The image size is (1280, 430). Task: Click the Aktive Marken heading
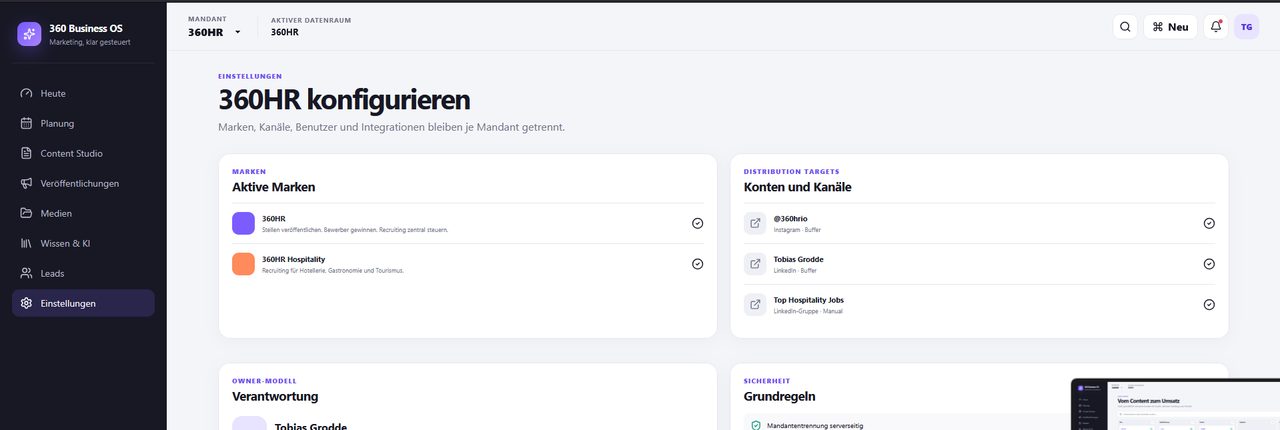[274, 187]
